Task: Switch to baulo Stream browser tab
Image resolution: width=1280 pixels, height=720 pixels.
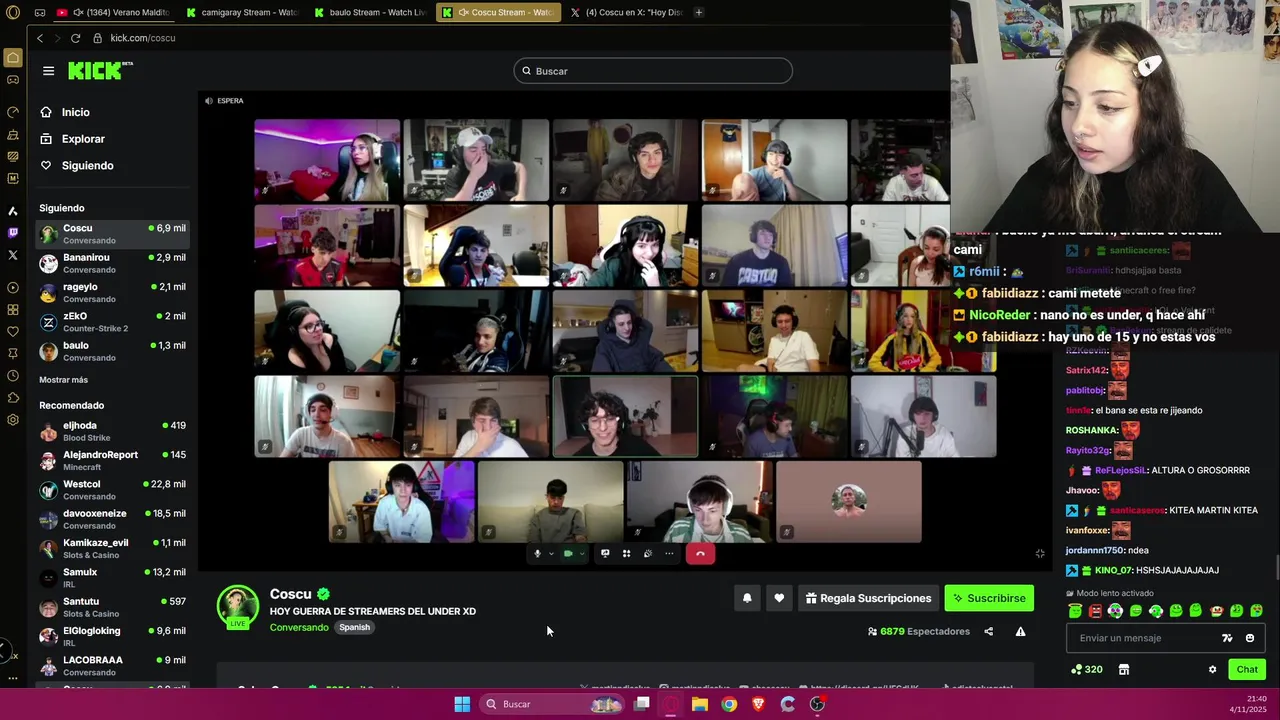Action: 370,12
